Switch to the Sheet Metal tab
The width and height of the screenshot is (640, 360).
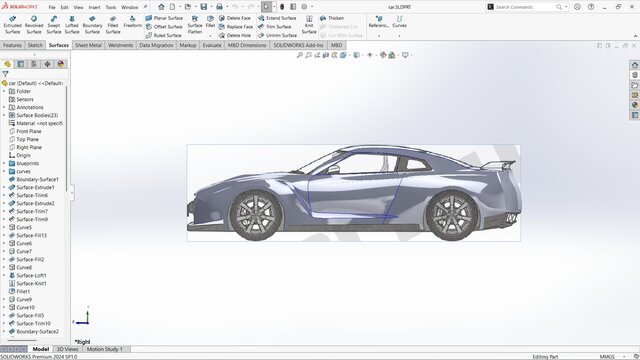tap(88, 45)
